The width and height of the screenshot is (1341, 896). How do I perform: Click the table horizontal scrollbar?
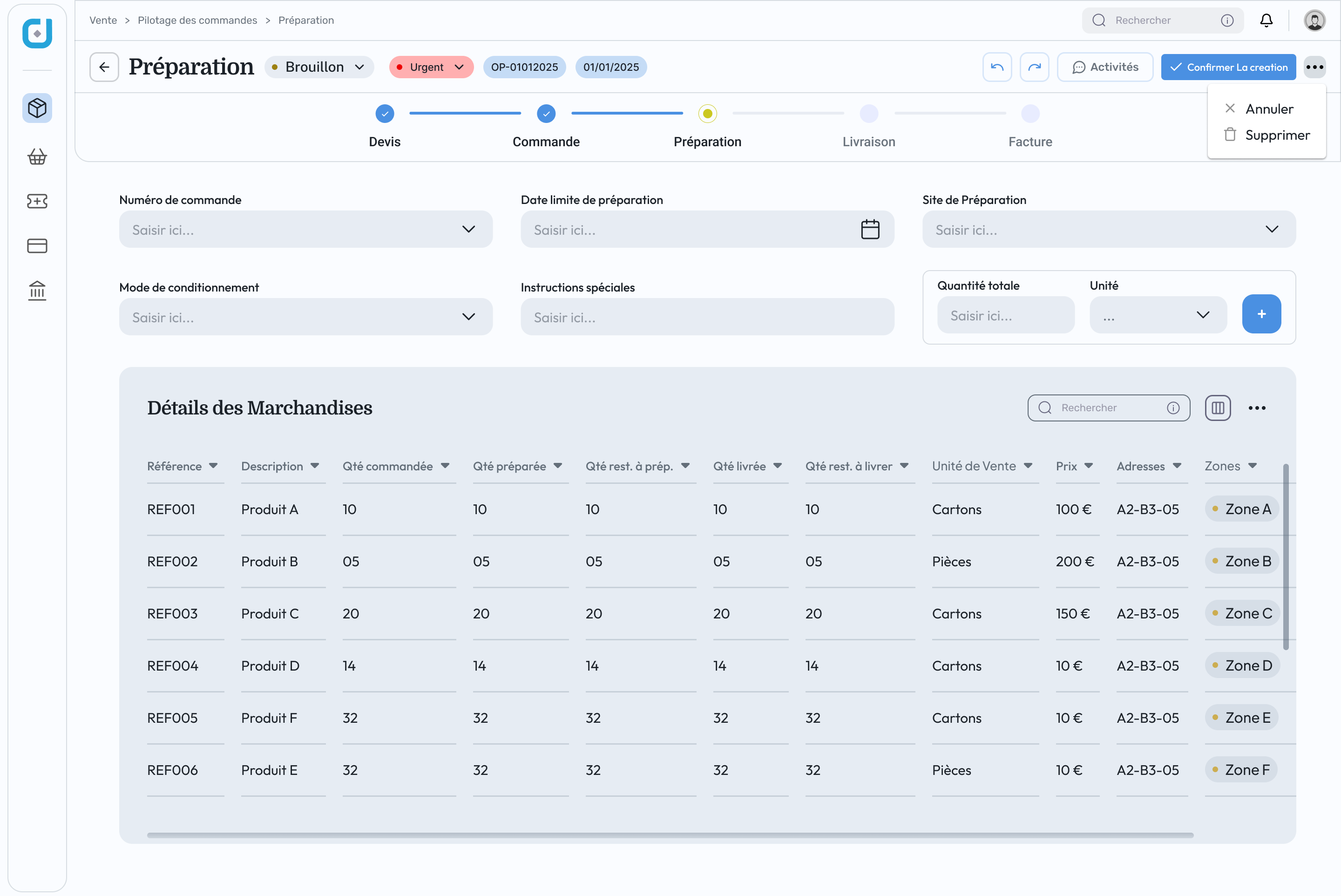coord(670,835)
